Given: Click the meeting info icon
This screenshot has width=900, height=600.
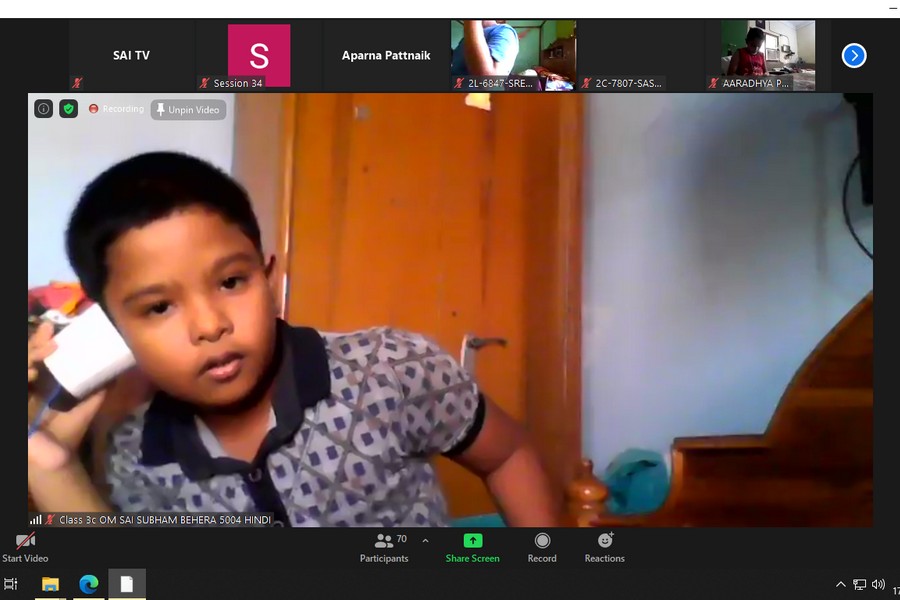Looking at the screenshot, I should click(x=44, y=109).
